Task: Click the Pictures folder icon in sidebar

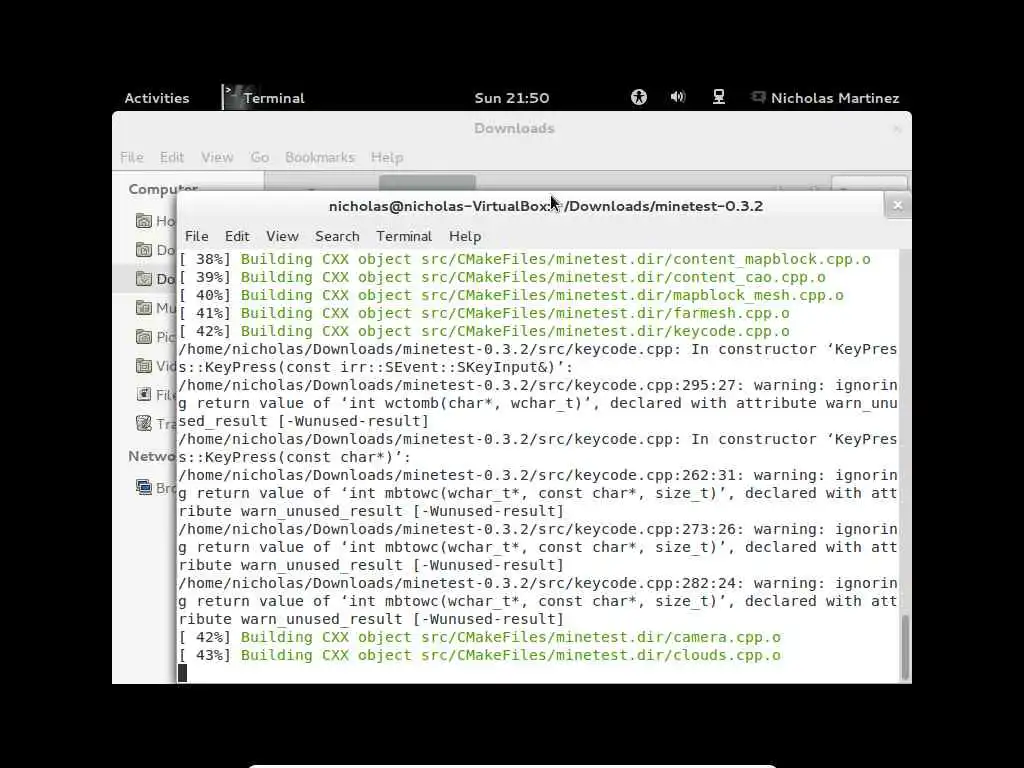Action: pyautogui.click(x=144, y=336)
